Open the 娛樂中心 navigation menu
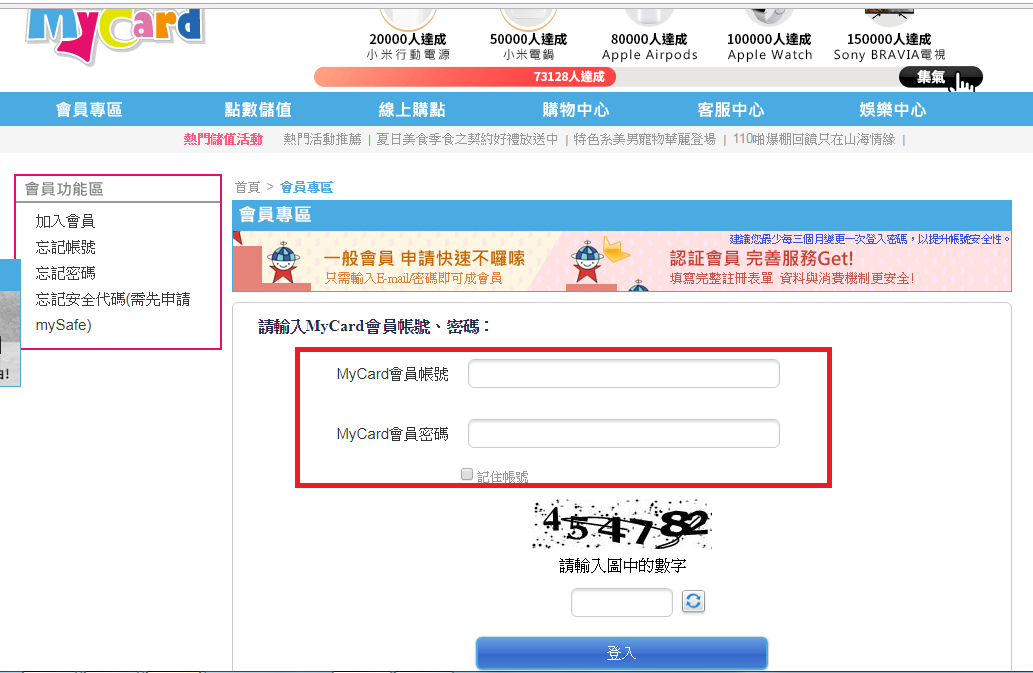This screenshot has width=1033, height=673. tap(893, 109)
